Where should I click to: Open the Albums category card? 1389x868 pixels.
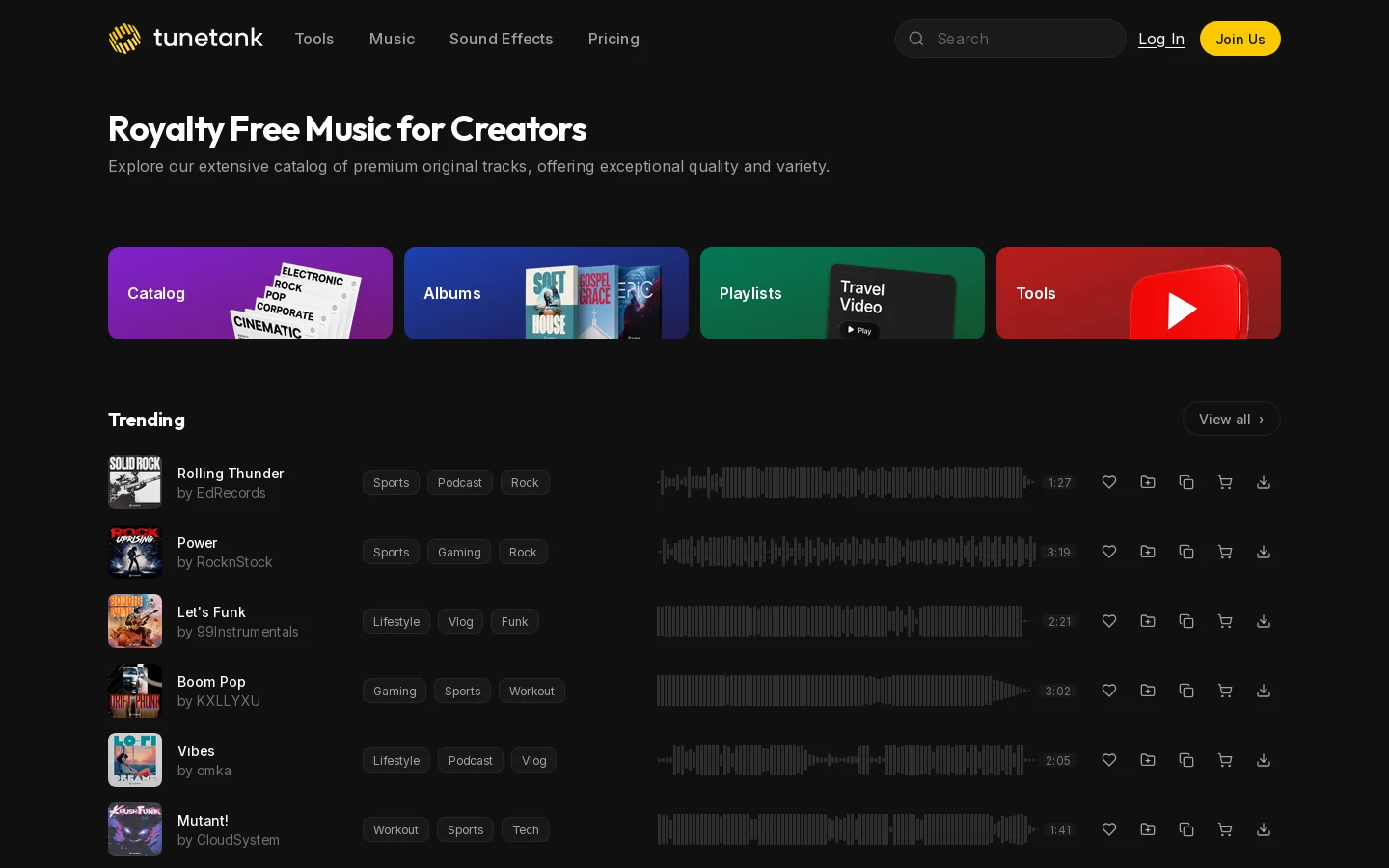546,293
